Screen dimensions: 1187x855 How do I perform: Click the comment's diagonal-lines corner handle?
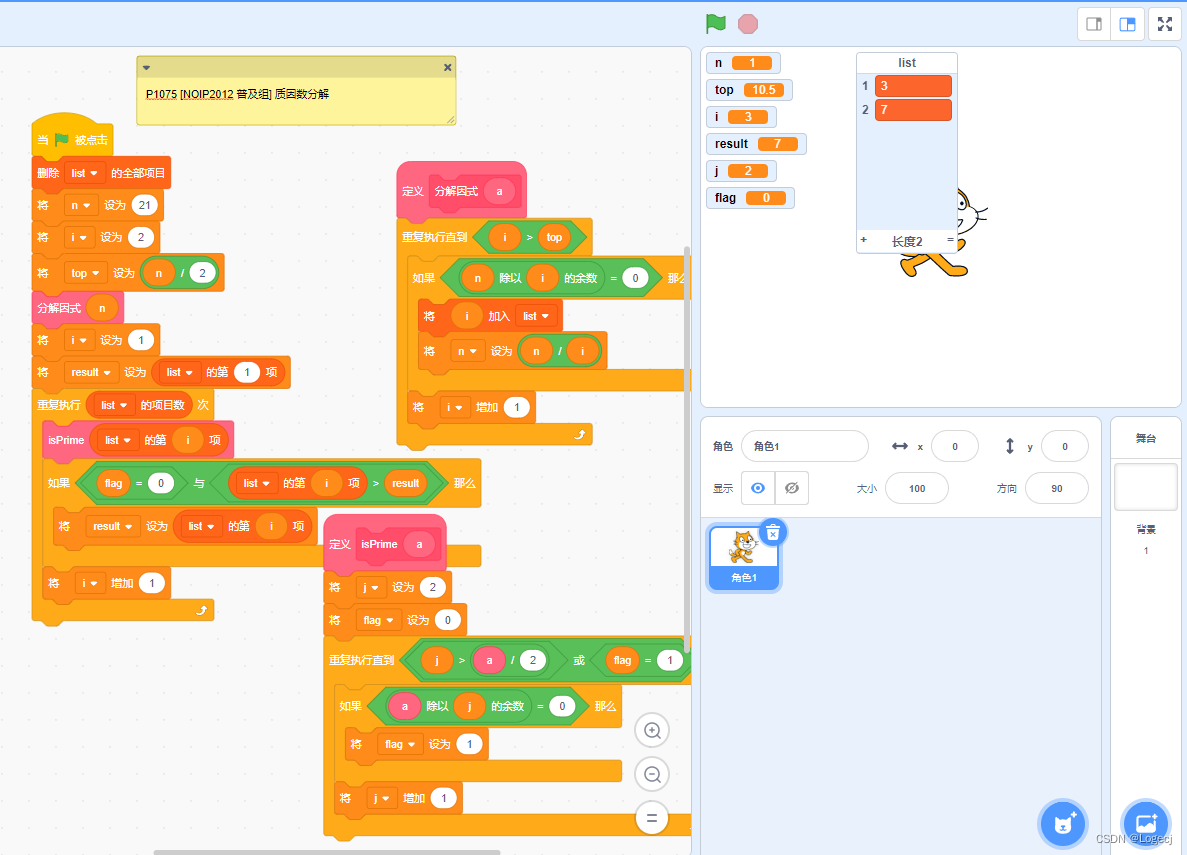tap(450, 120)
